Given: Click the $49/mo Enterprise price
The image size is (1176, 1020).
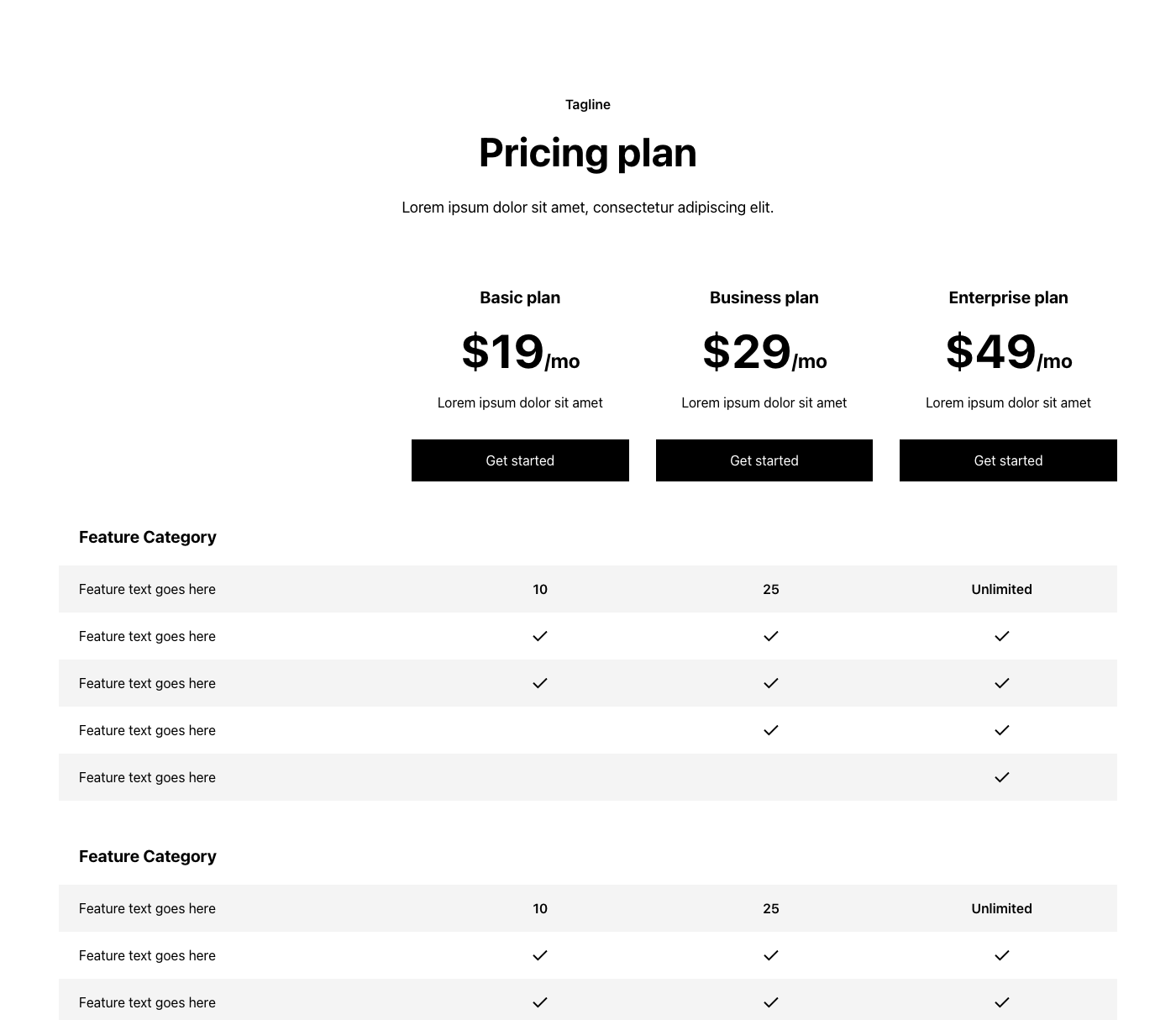Looking at the screenshot, I should tap(1008, 352).
